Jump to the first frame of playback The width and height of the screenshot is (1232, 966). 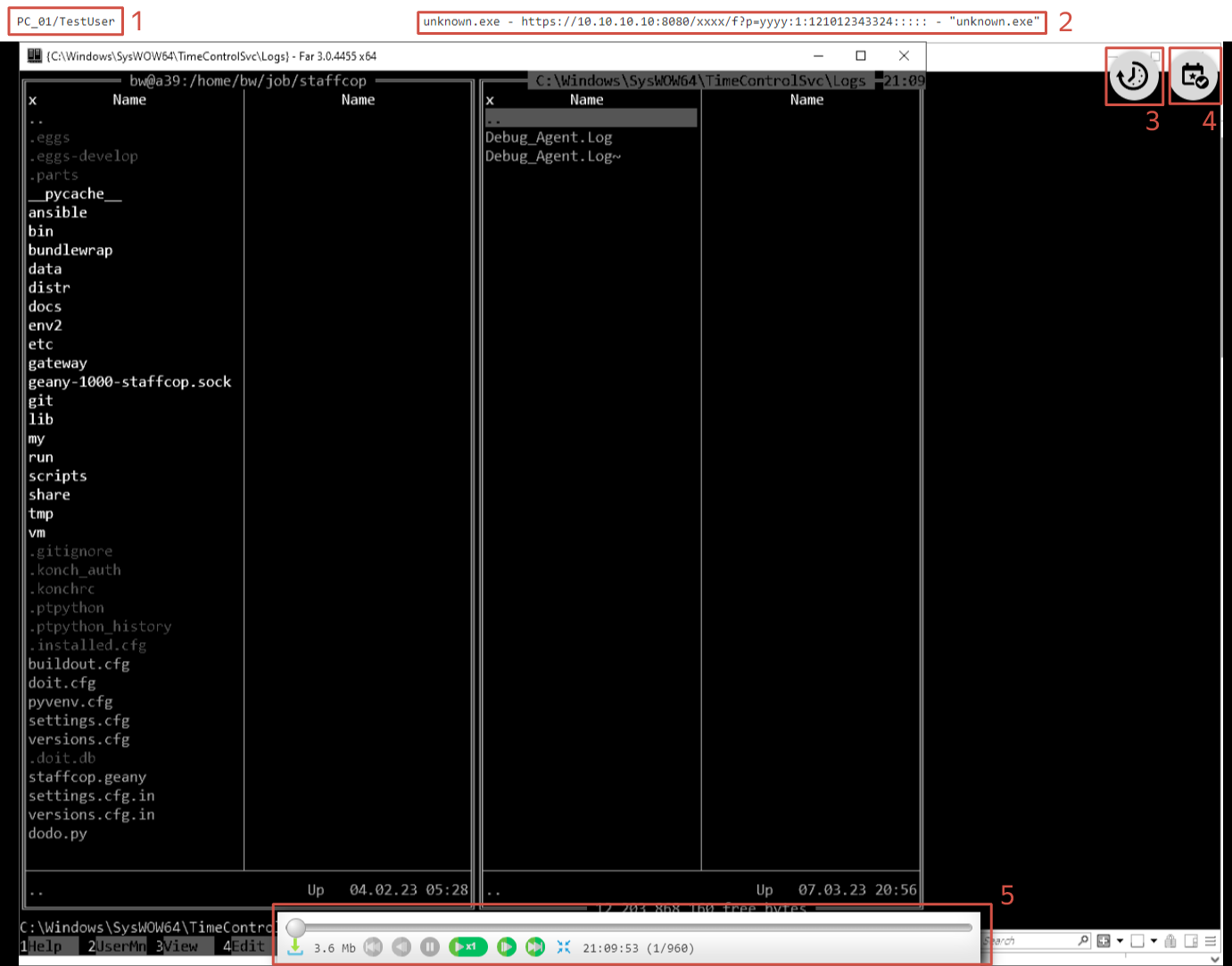(373, 947)
